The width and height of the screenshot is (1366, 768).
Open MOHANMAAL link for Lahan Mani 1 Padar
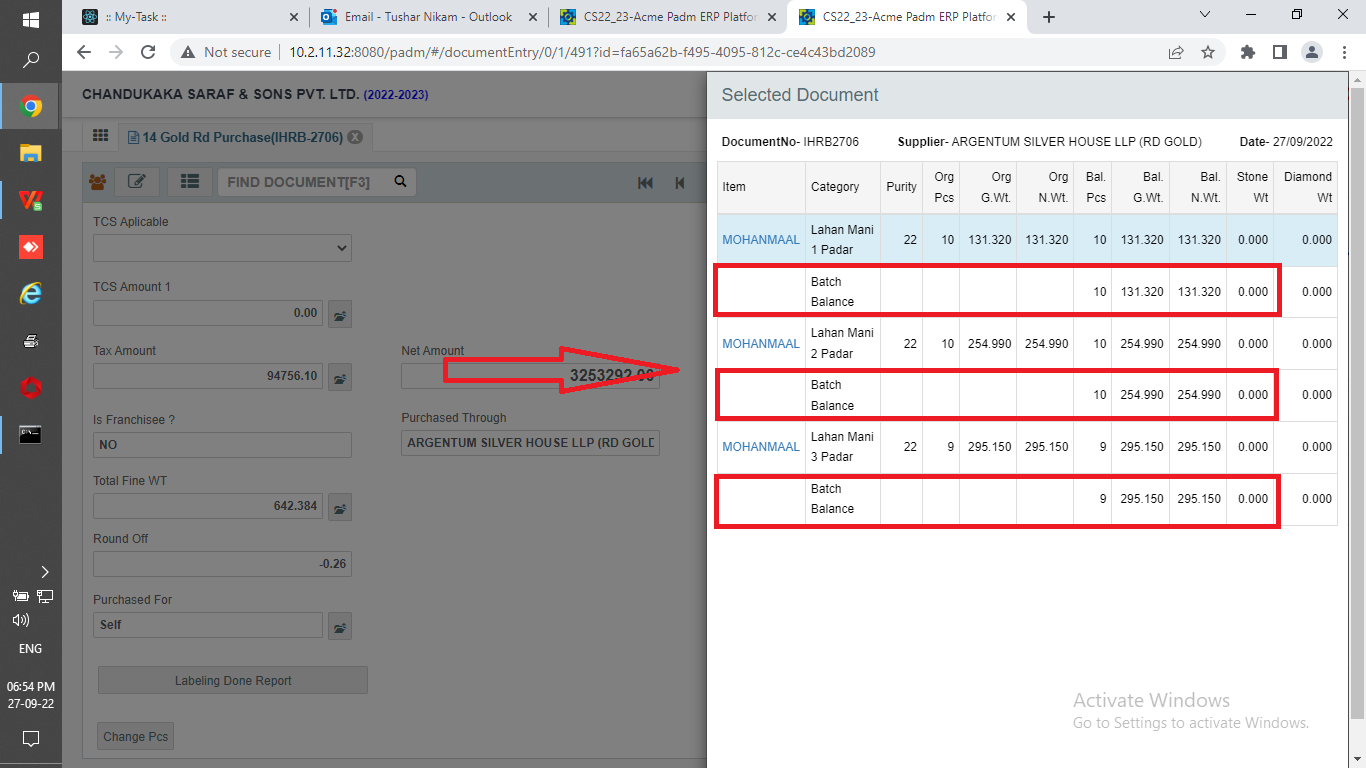tap(761, 240)
